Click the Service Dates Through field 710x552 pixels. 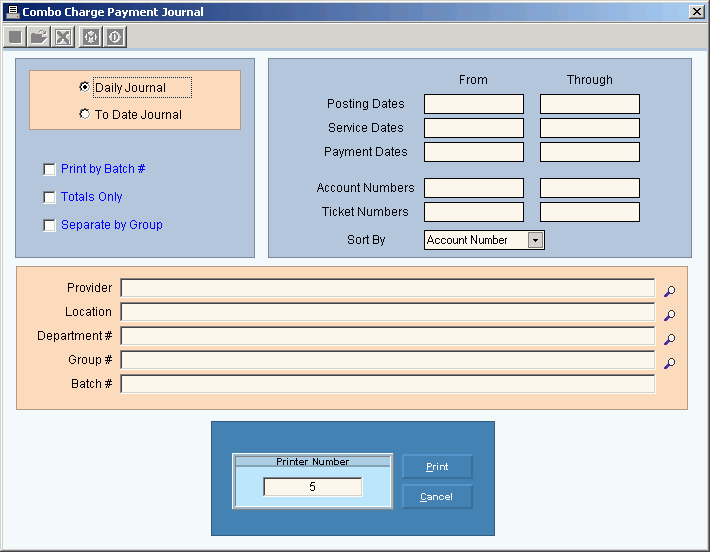tap(590, 128)
